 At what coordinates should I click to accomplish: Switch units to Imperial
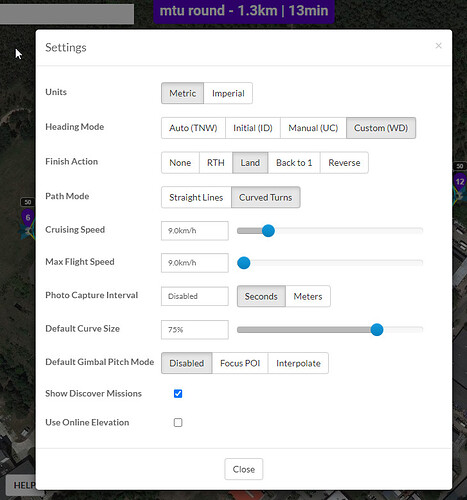pyautogui.click(x=228, y=93)
